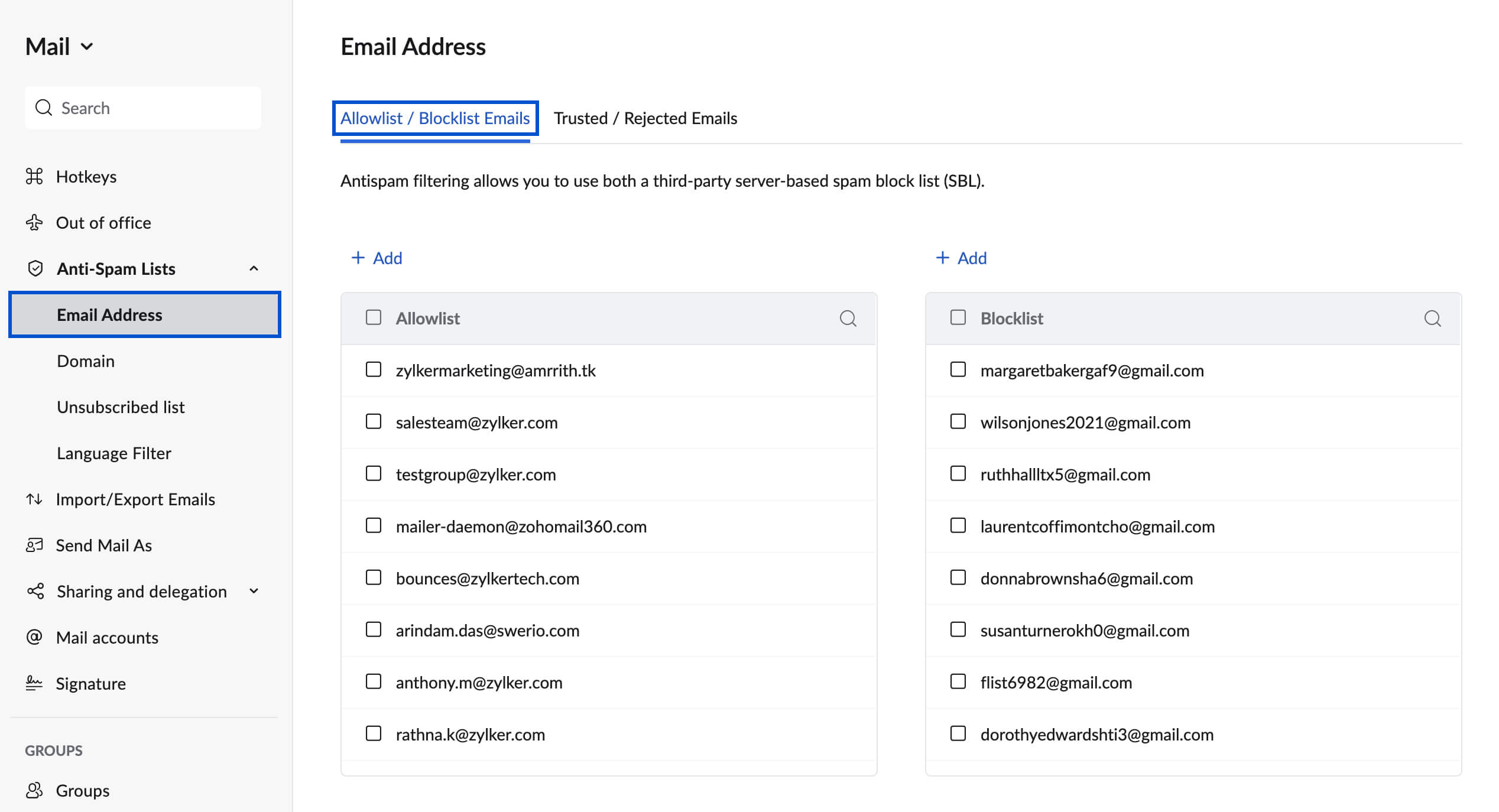Viewport: 1499px width, 812px height.
Task: Switch to Trusted / Rejected Emails tab
Action: 645,118
